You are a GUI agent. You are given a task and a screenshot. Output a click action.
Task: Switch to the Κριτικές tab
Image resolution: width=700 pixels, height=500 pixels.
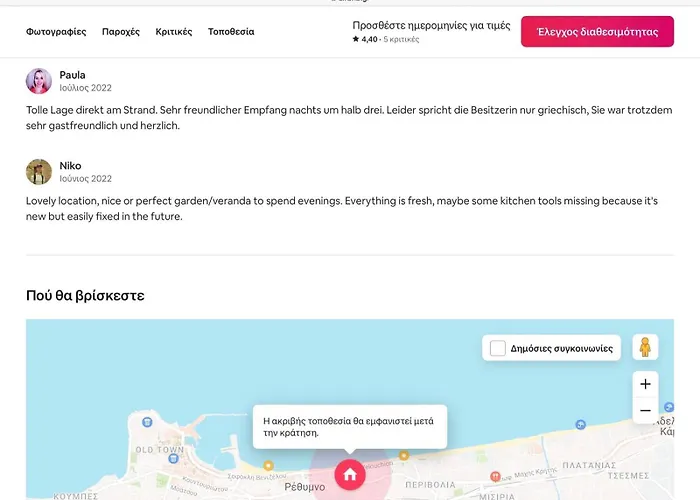click(x=174, y=32)
